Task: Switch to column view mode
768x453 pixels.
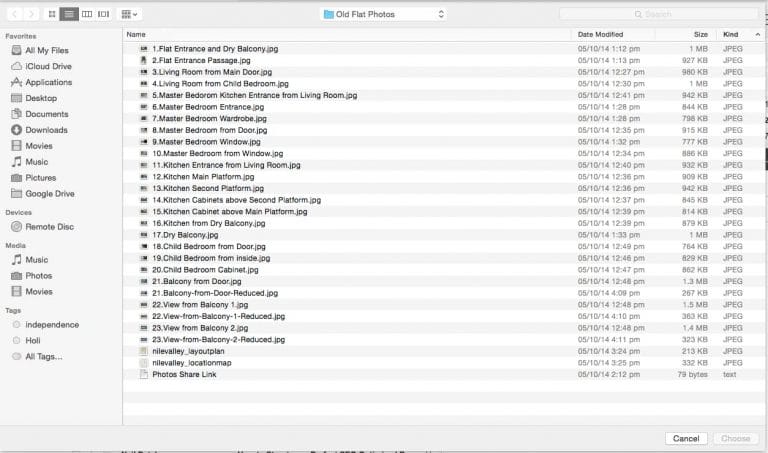Action: (x=86, y=14)
